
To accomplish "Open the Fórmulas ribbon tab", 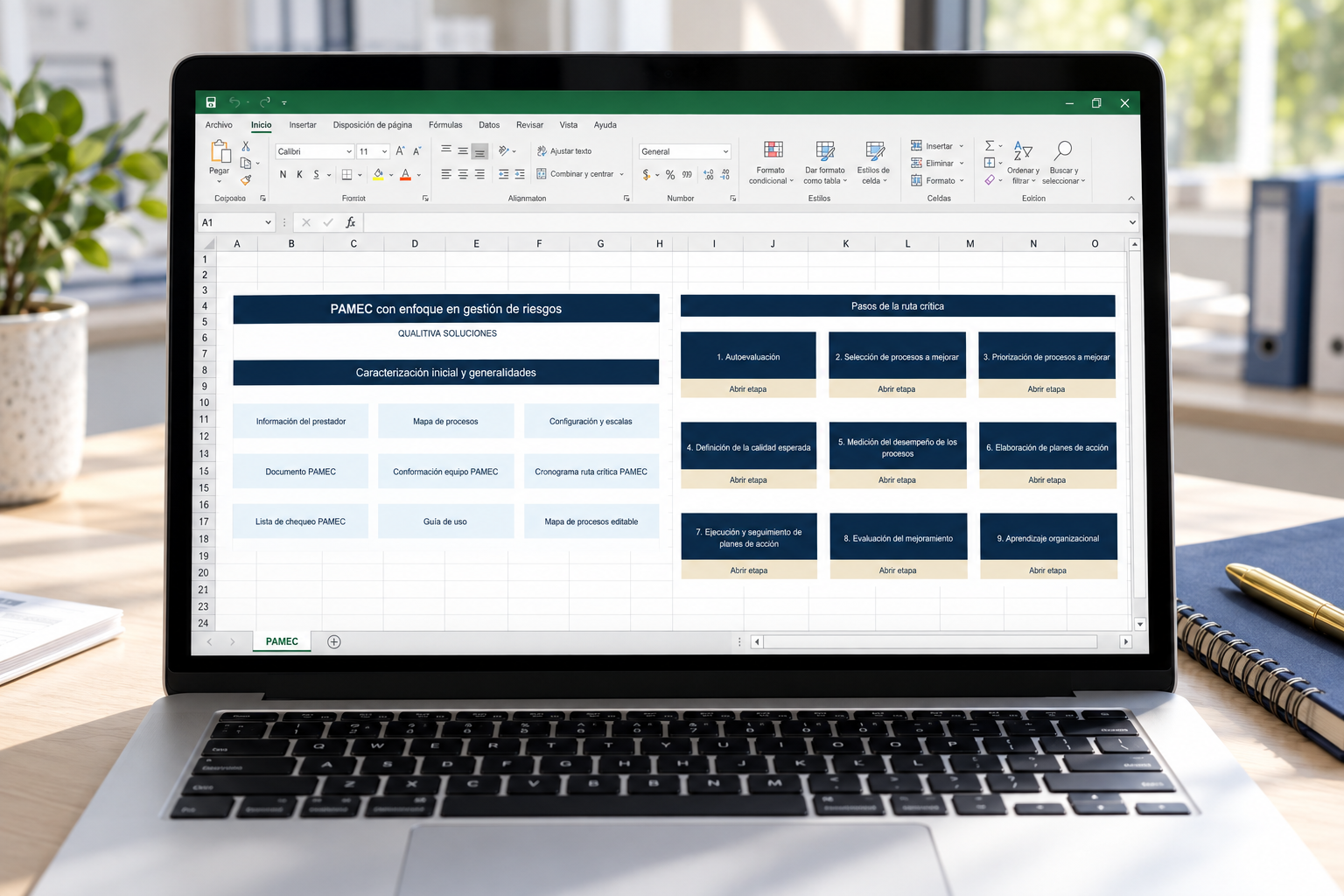I will pyautogui.click(x=445, y=125).
